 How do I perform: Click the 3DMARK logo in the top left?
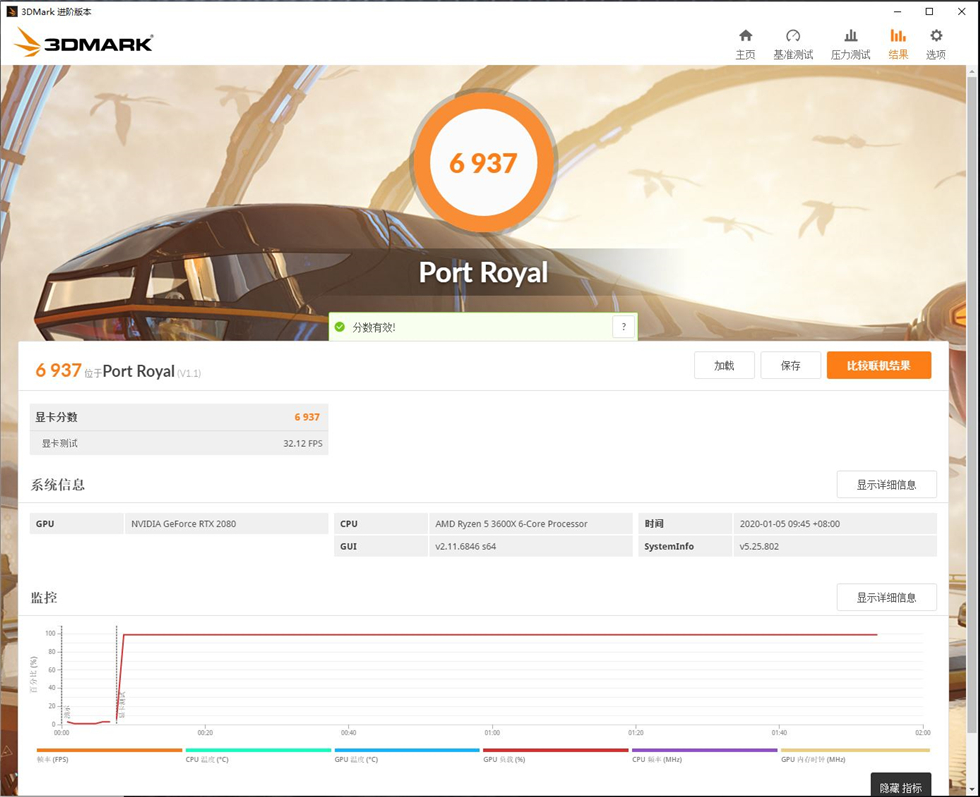82,41
